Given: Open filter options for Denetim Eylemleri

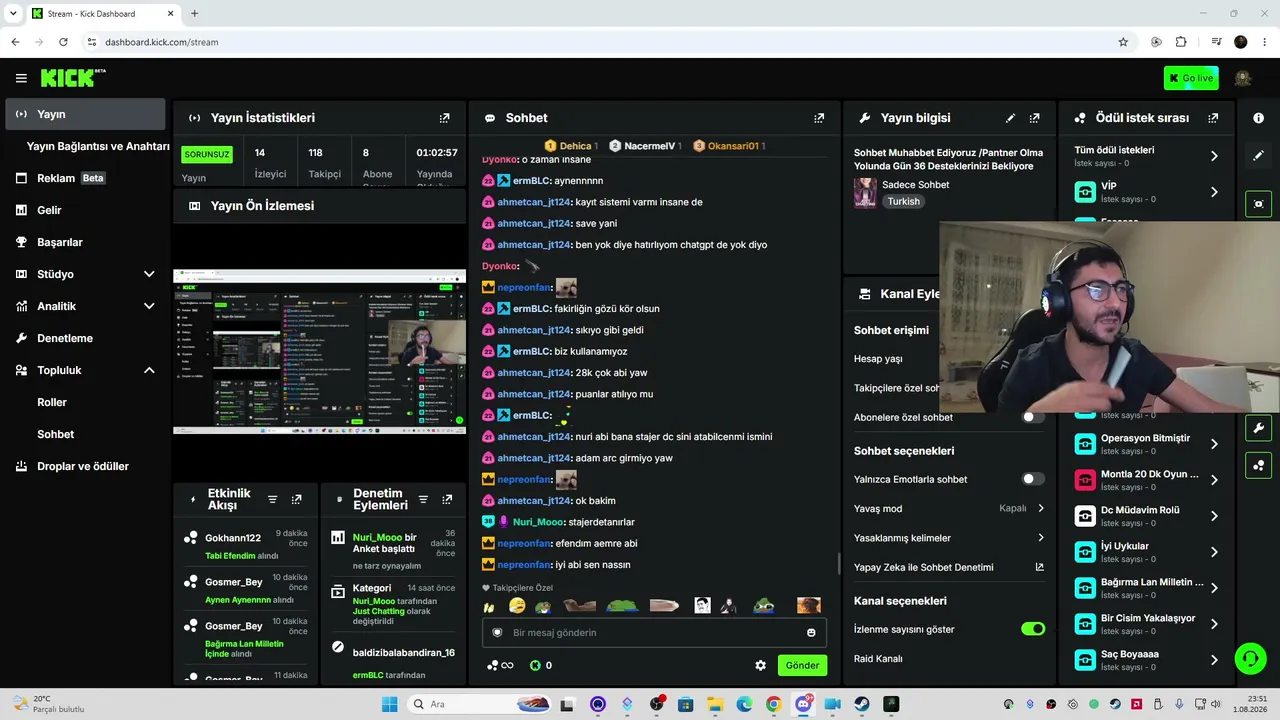Looking at the screenshot, I should click(x=423, y=499).
